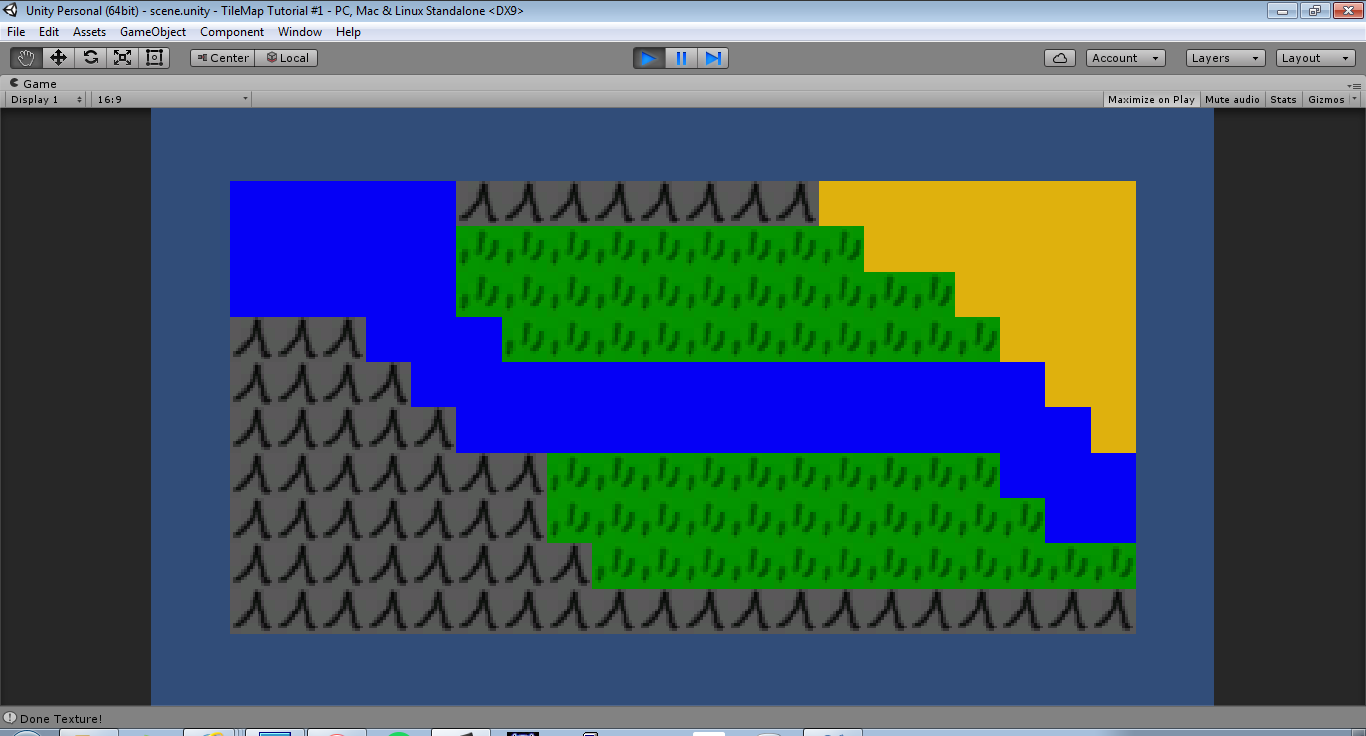Open the cloud services panel
The height and width of the screenshot is (736, 1366).
(x=1060, y=58)
